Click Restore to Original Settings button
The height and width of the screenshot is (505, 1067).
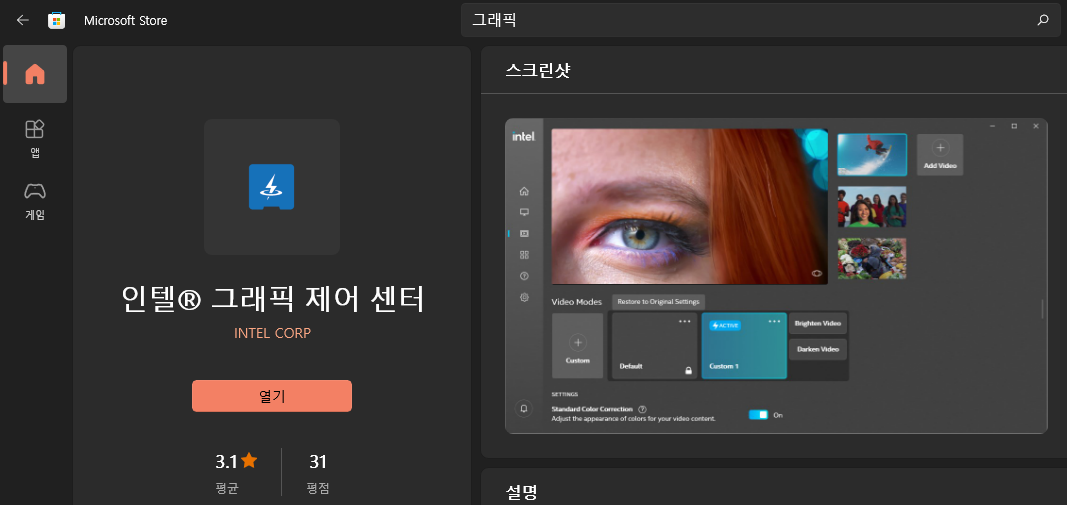(658, 302)
